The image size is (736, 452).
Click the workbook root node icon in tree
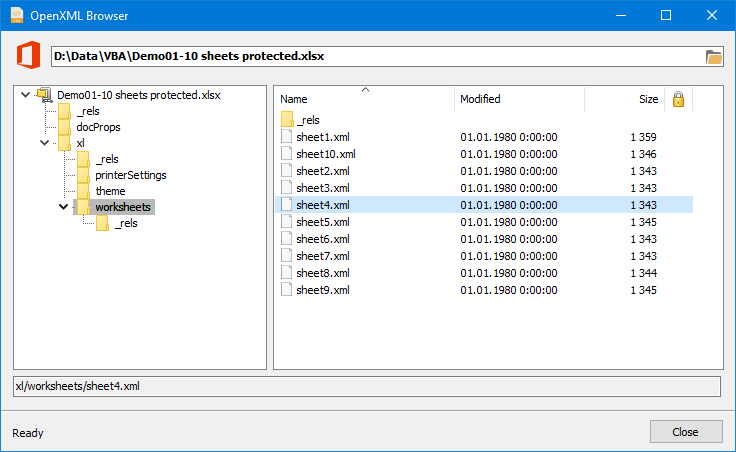pyautogui.click(x=45, y=95)
